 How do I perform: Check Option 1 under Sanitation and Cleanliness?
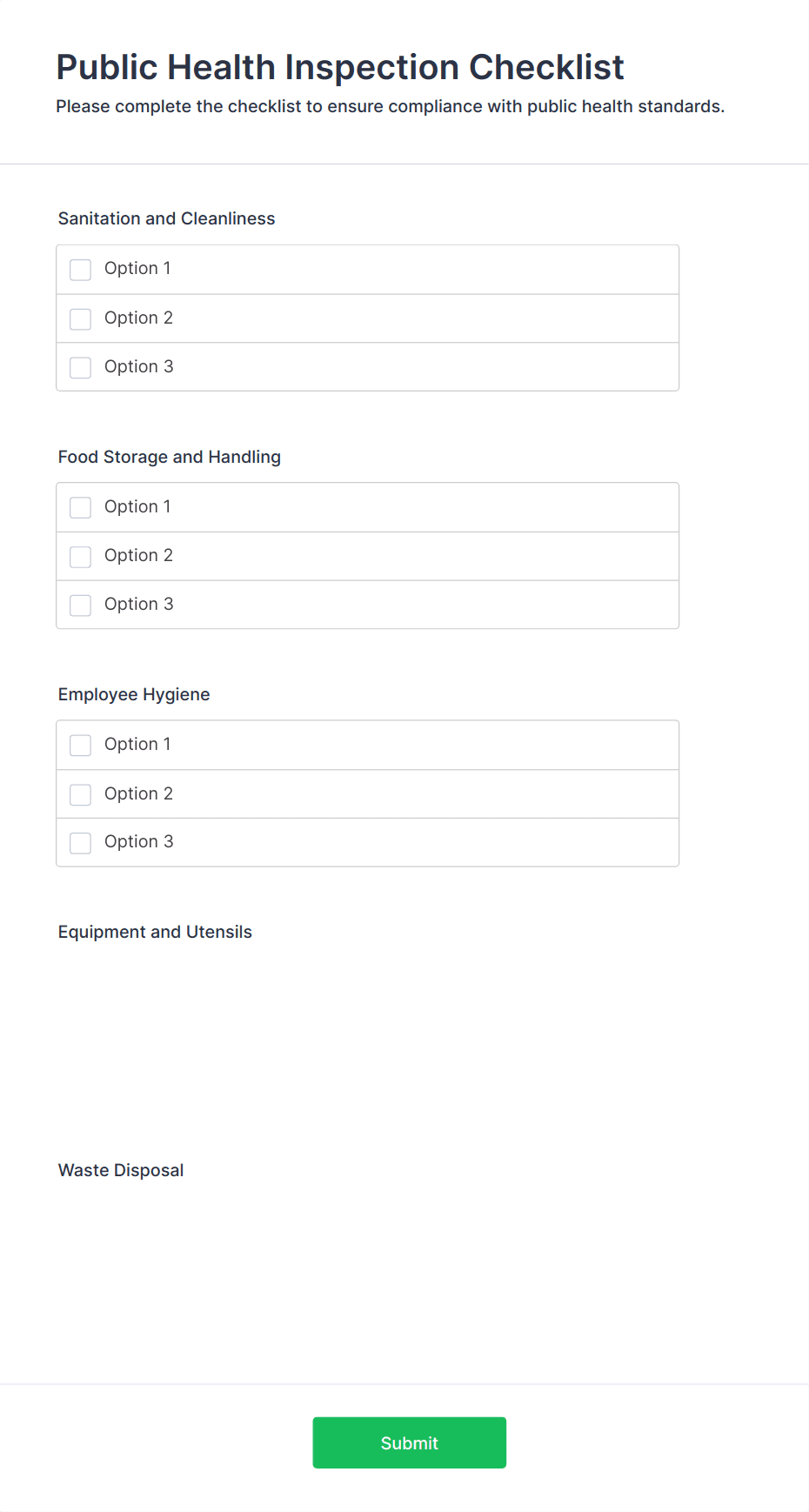80,270
